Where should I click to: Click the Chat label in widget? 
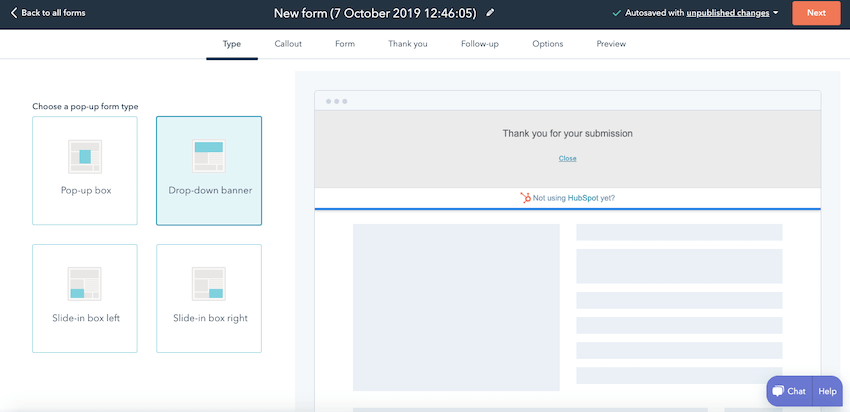coord(796,391)
